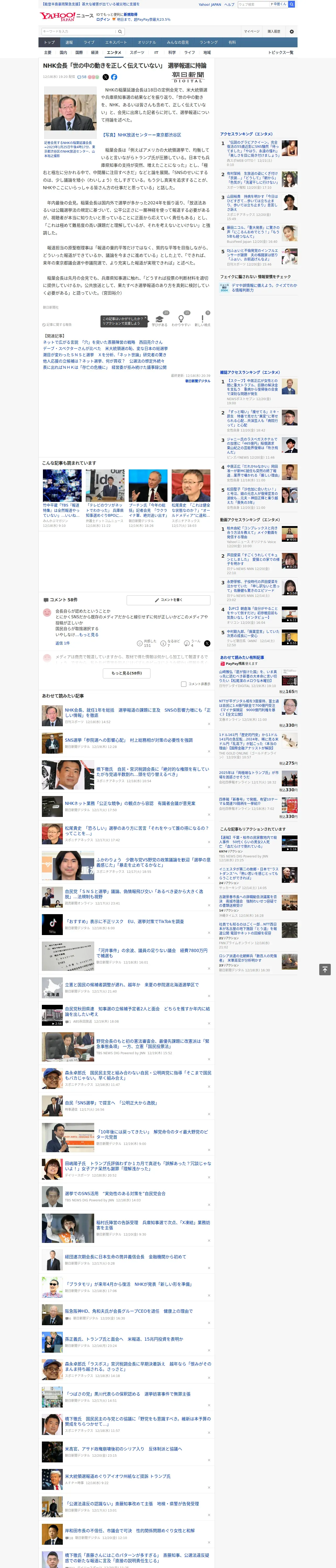Image resolution: width=336 pixels, height=1568 pixels.
Task: Click the Yahoo! JAPAN News logo
Action: (66, 16)
